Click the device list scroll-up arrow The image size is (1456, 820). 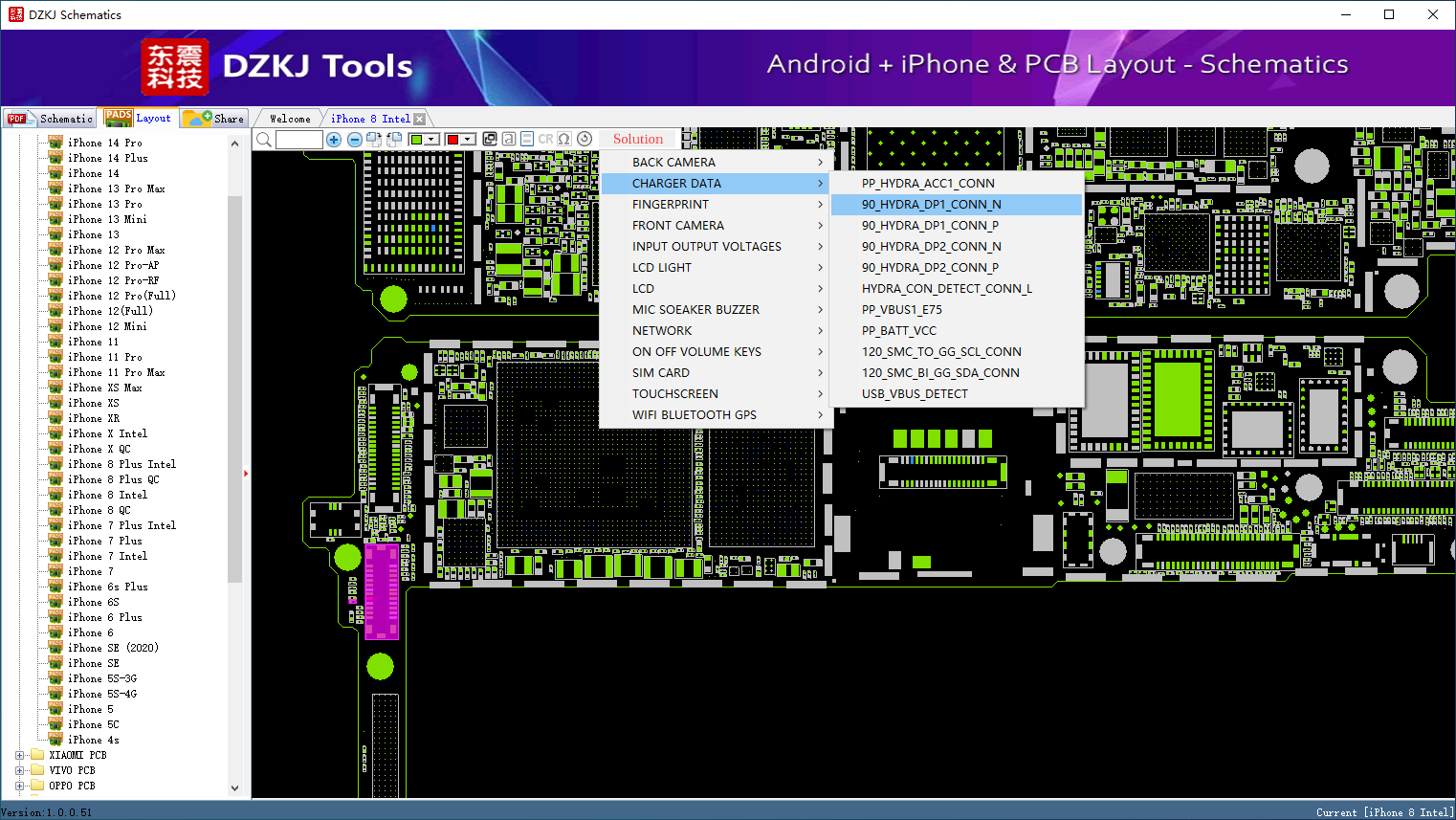pos(235,144)
